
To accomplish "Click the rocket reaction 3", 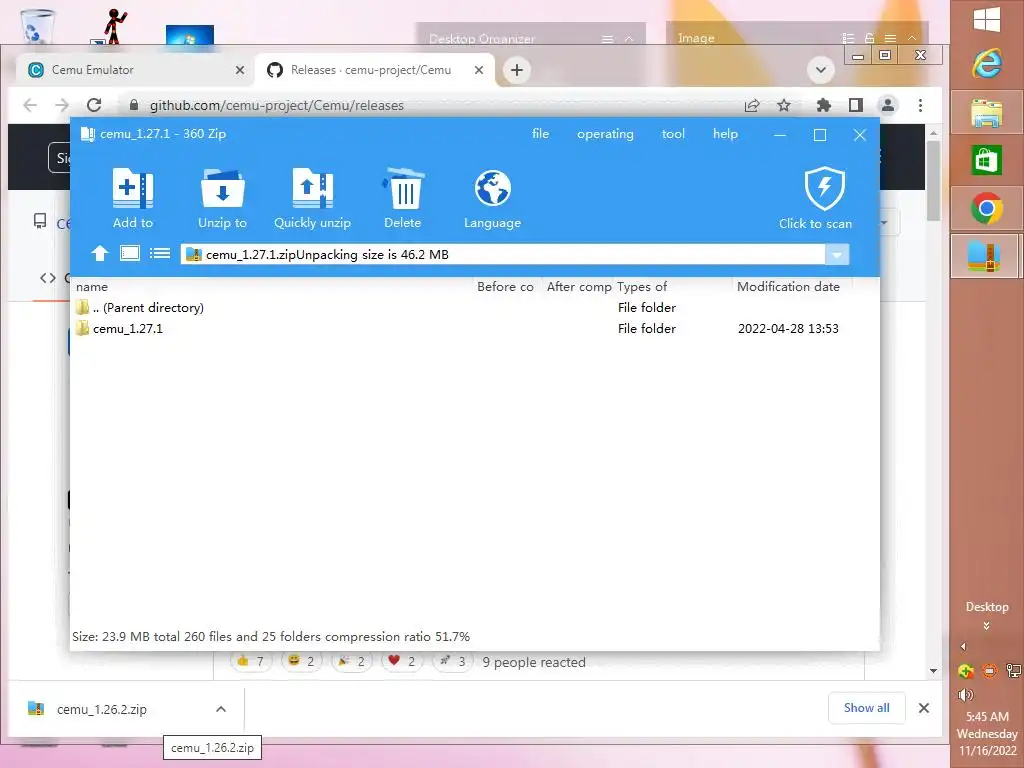I will tap(452, 662).
